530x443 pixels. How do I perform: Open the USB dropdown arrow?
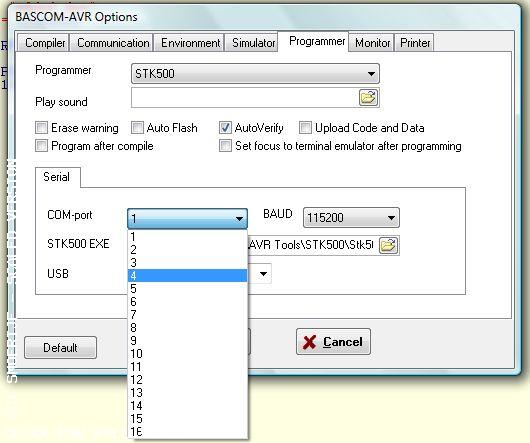click(263, 273)
